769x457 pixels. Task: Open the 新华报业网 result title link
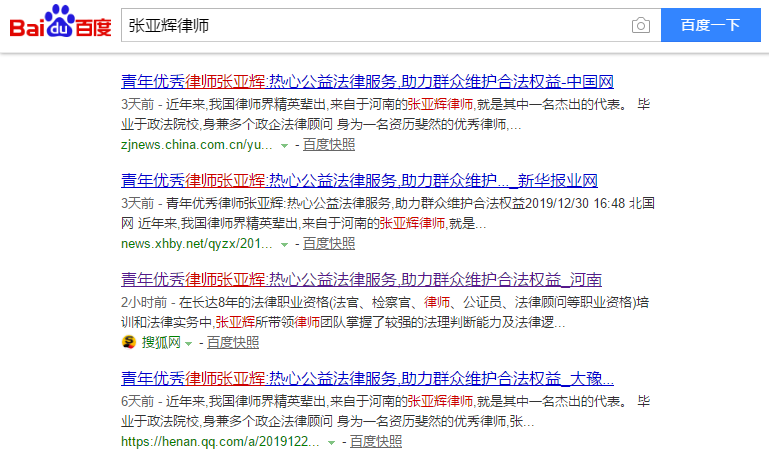(x=359, y=180)
